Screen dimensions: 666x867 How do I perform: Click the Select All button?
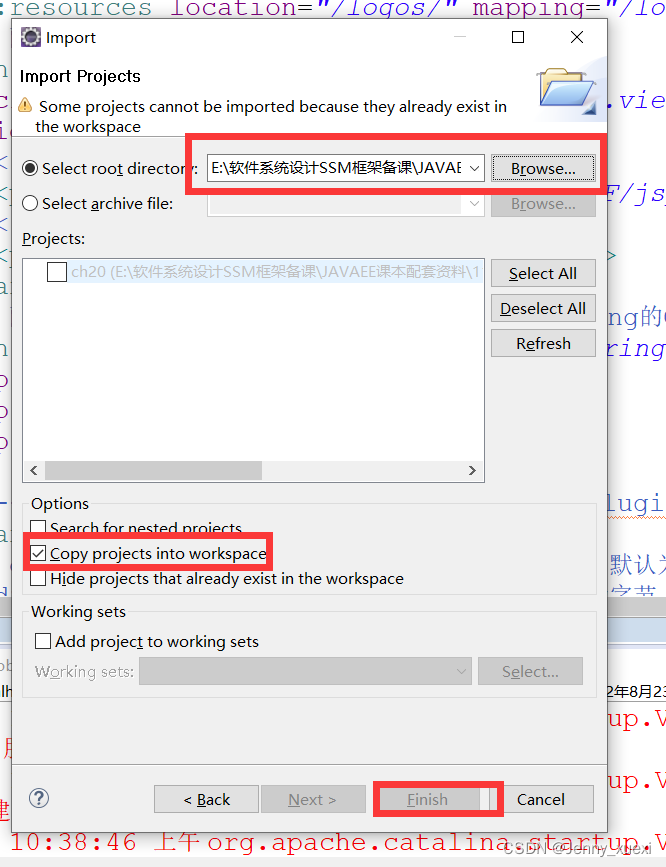543,273
